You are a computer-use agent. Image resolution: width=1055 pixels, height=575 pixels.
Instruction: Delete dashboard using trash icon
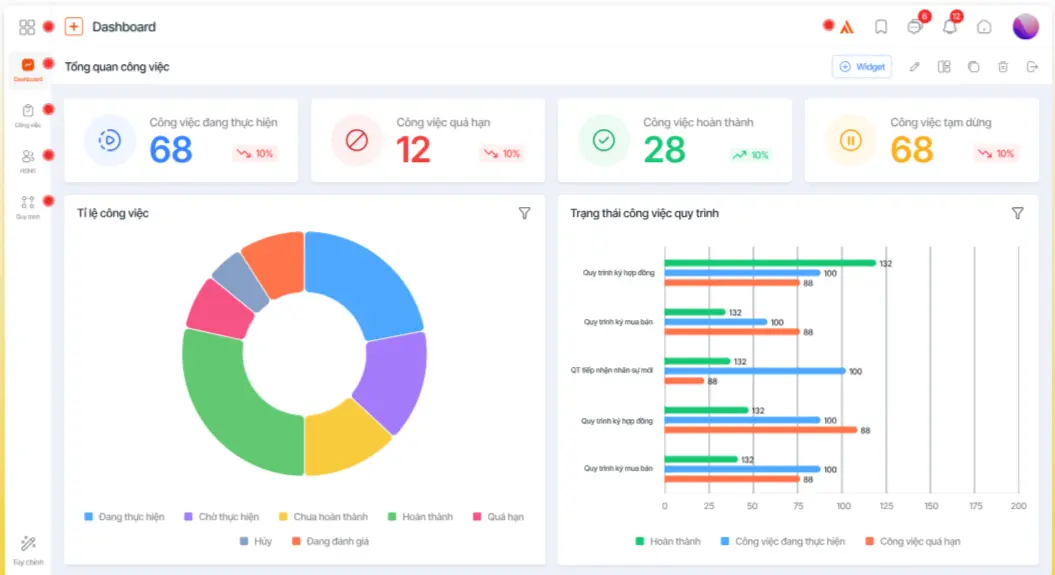point(1003,67)
